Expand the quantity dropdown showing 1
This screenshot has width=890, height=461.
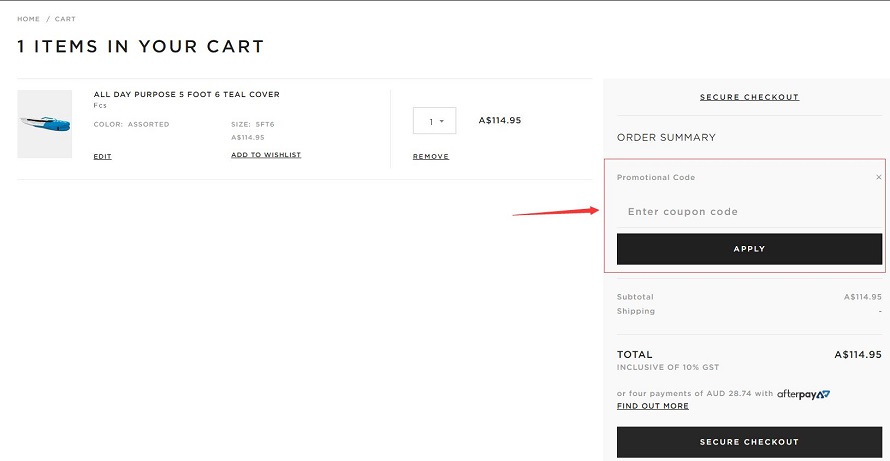[x=434, y=121]
